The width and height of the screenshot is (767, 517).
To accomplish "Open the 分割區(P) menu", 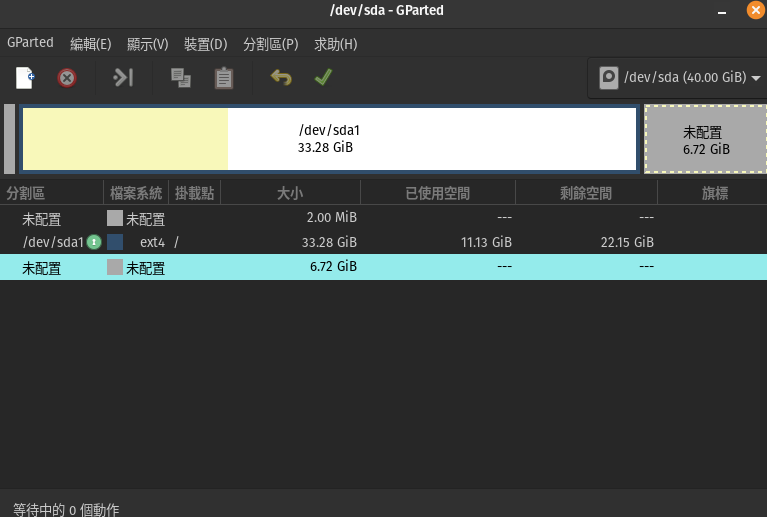I will [x=271, y=44].
